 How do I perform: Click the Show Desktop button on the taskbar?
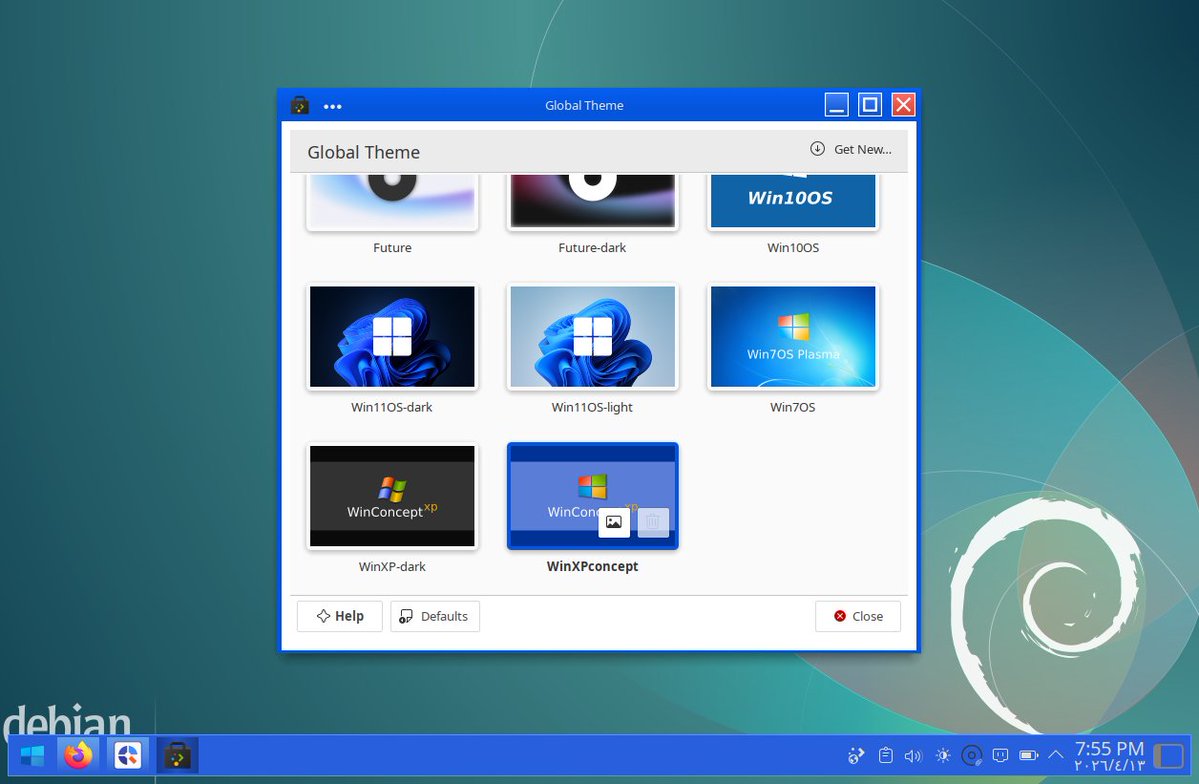(x=1168, y=756)
